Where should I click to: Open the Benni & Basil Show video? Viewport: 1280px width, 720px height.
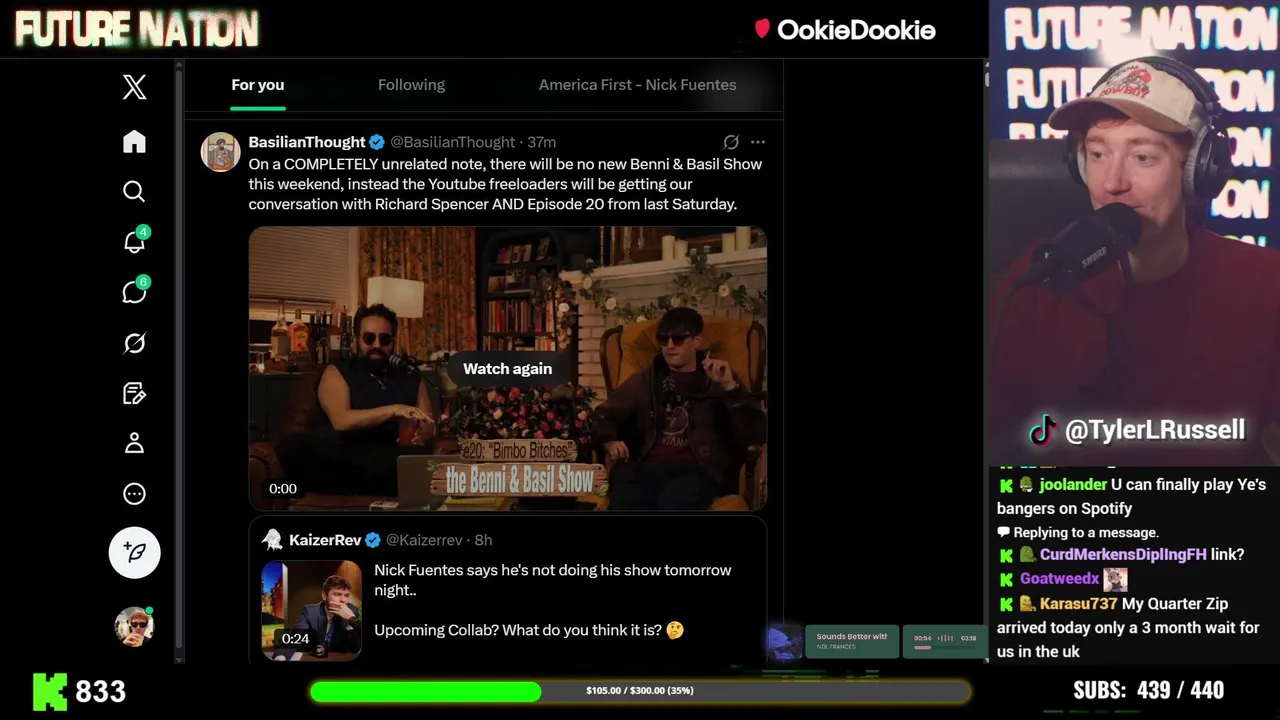coord(508,368)
